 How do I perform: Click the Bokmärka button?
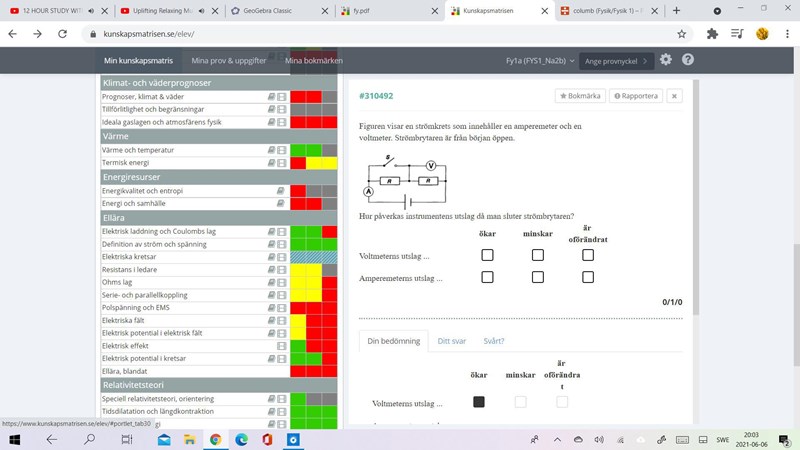click(581, 96)
